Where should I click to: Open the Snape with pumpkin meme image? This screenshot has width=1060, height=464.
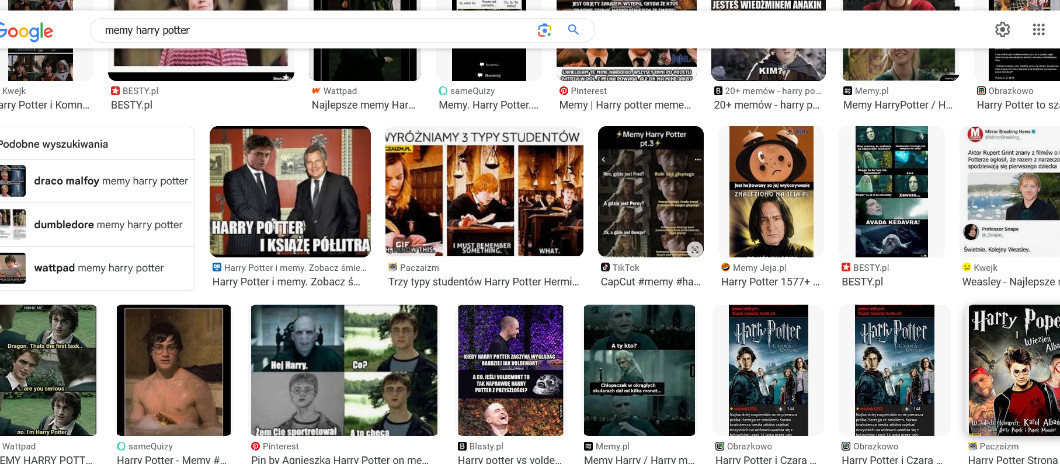click(x=766, y=191)
